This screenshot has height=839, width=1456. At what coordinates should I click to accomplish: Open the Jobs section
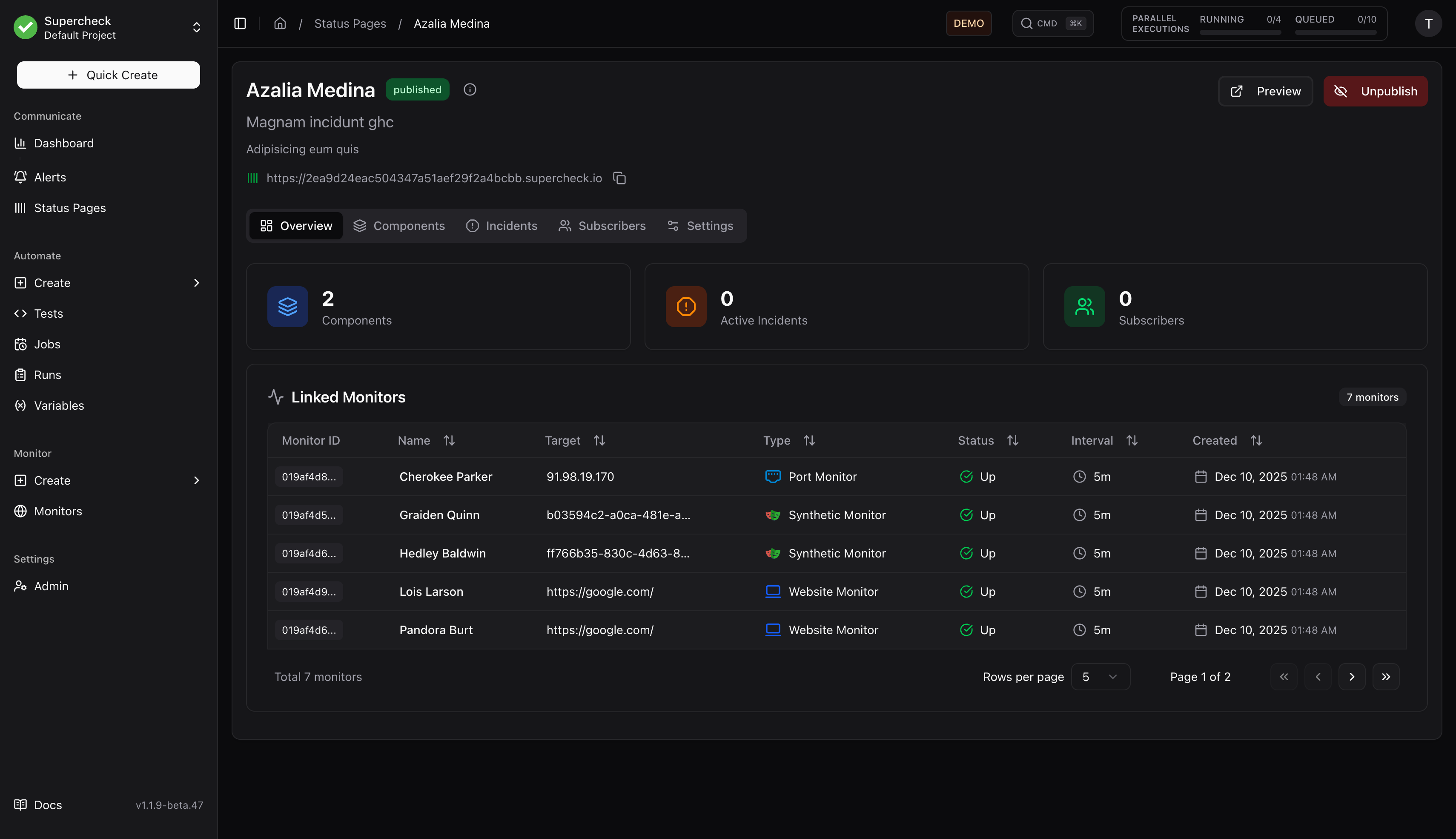[x=47, y=344]
